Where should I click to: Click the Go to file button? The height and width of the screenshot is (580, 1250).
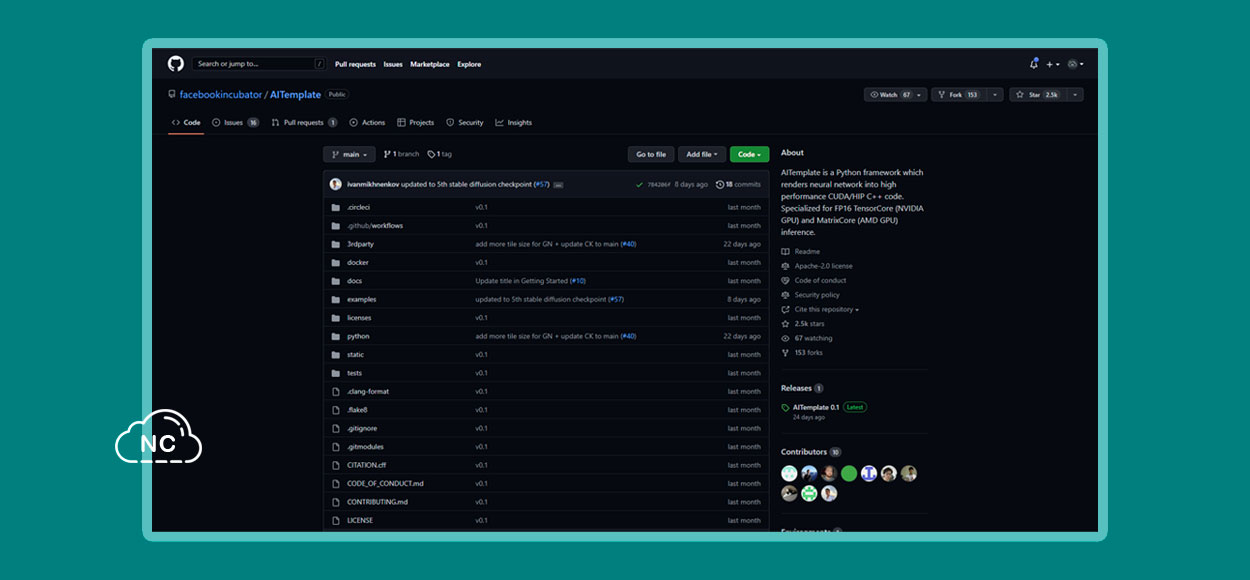click(651, 154)
